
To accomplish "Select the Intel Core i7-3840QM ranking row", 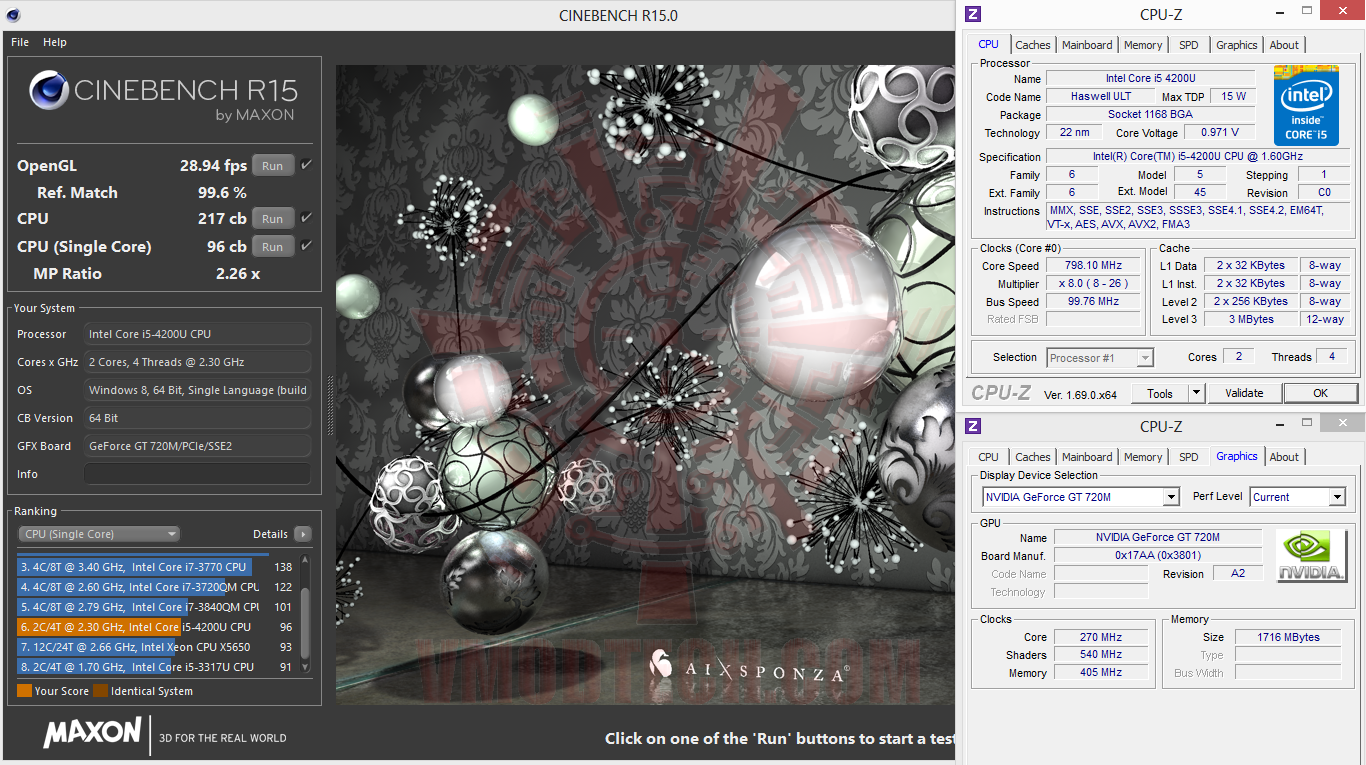I will pos(156,607).
